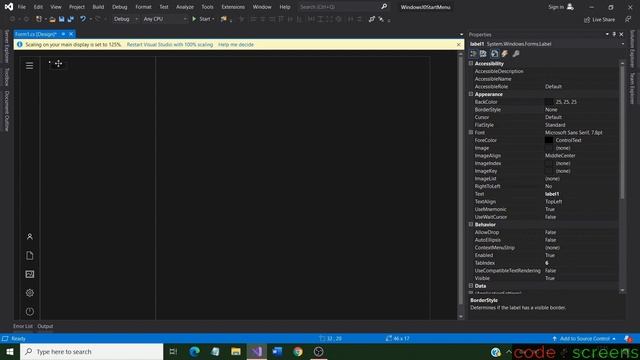
Task: Click the BackColor swatch showing 25, 25, 25
Action: coord(549,102)
